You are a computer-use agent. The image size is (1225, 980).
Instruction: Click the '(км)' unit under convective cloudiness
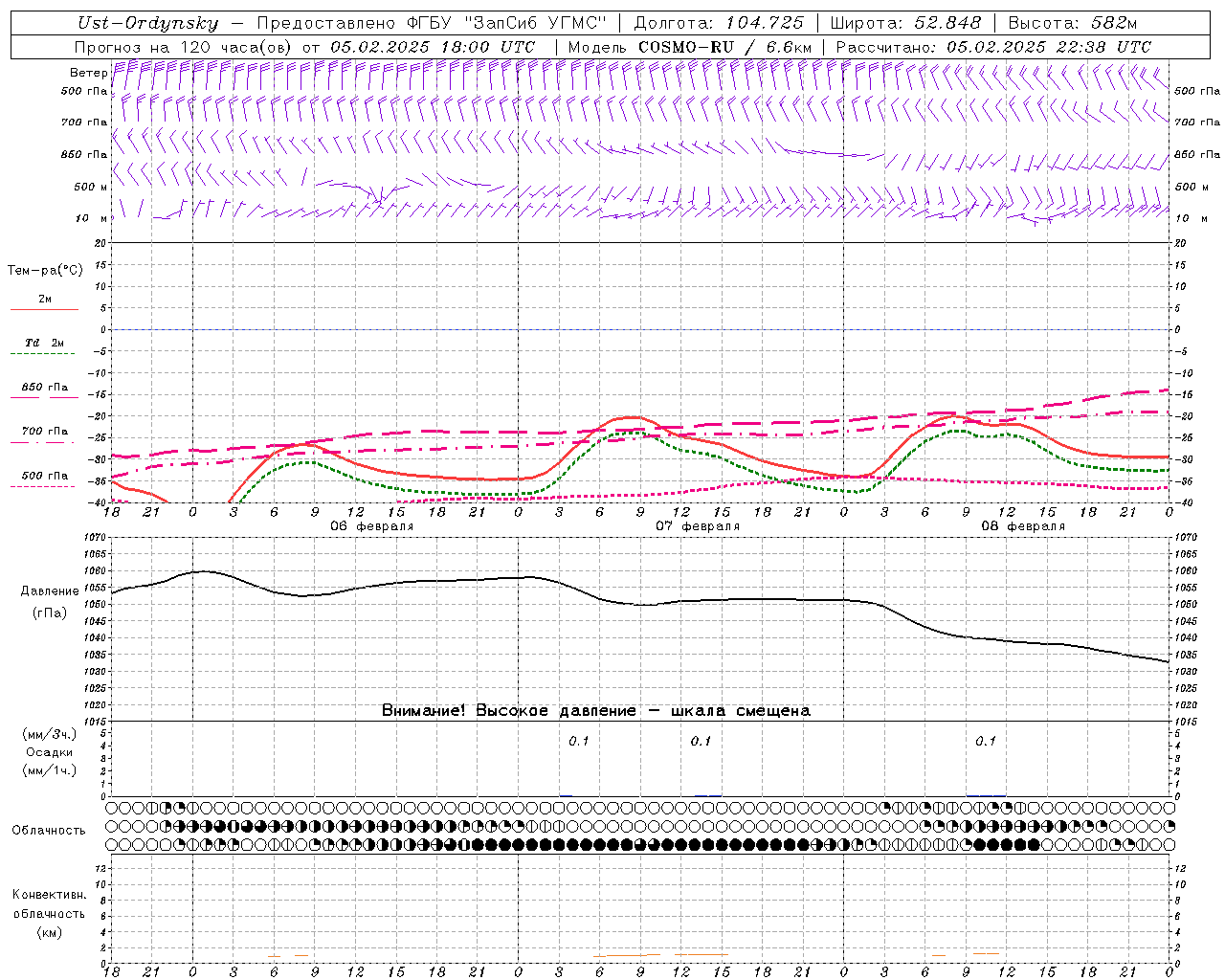pos(49,932)
